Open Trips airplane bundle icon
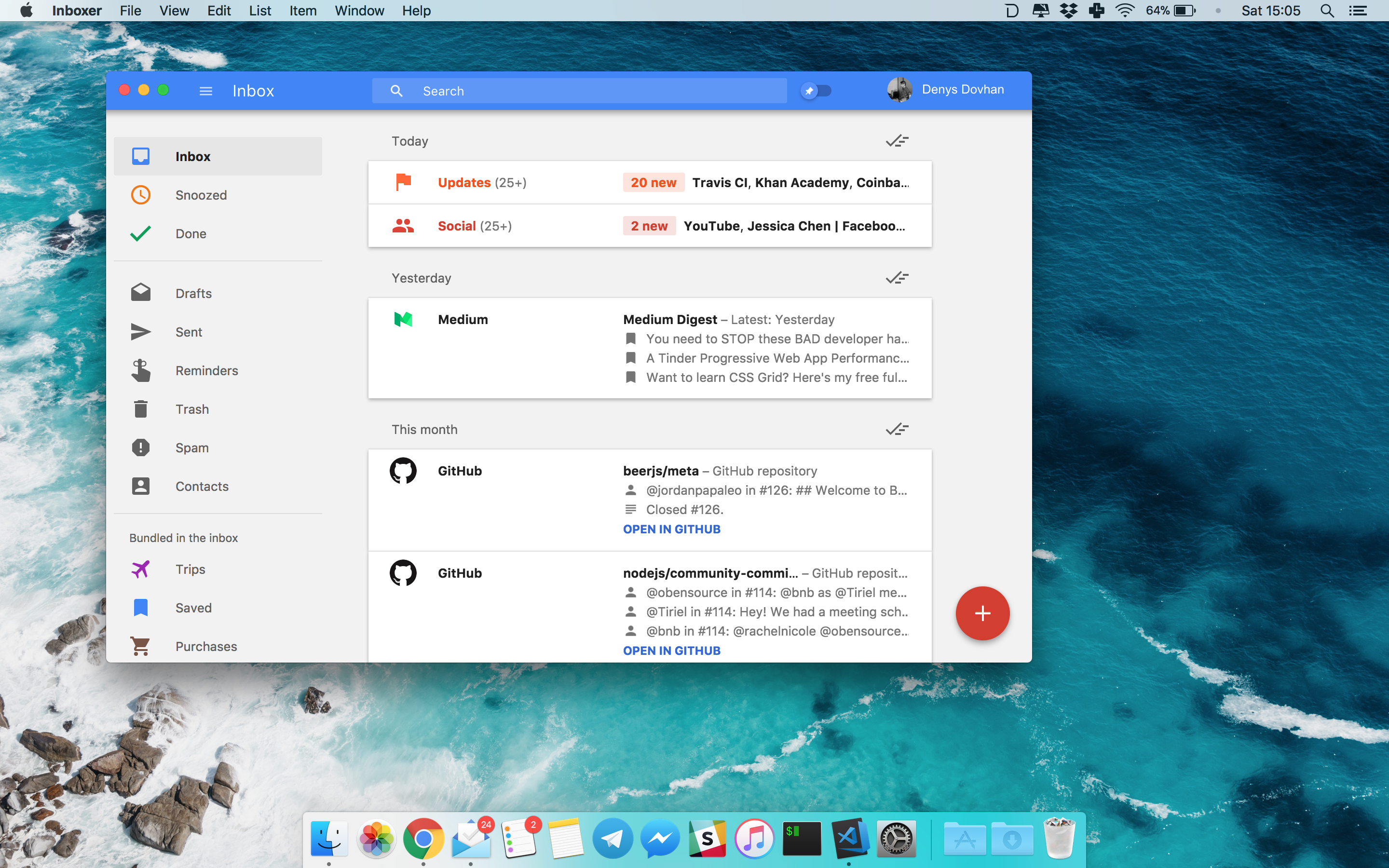Image resolution: width=1389 pixels, height=868 pixels. [141, 569]
